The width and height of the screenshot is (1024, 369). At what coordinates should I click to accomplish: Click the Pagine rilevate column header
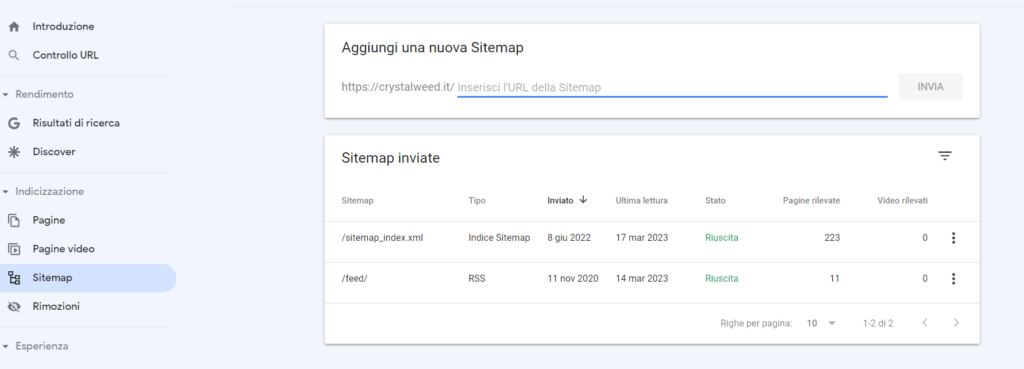pyautogui.click(x=811, y=201)
